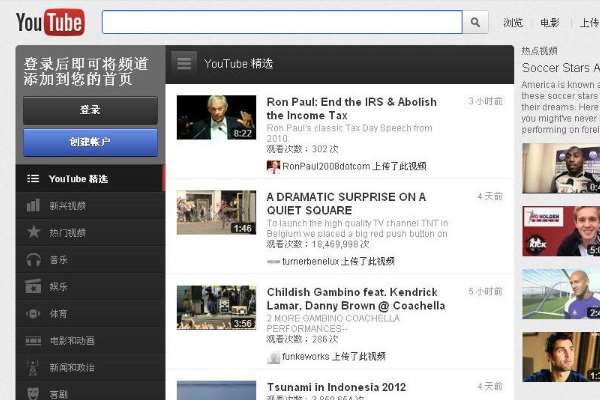Click the YouTube 精选 list icon in sidebar
Viewport: 600px width, 400px height.
click(33, 178)
